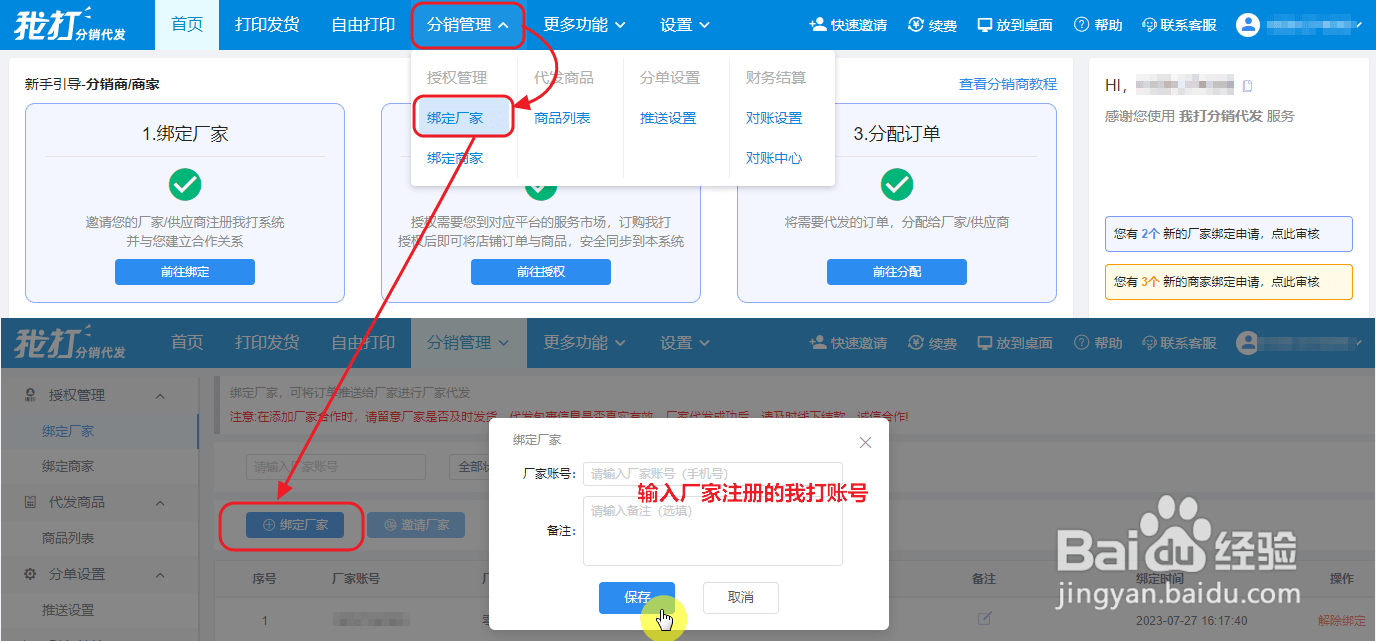
Task: Click 保存 in the 绑定厂家 dialog
Action: click(637, 598)
